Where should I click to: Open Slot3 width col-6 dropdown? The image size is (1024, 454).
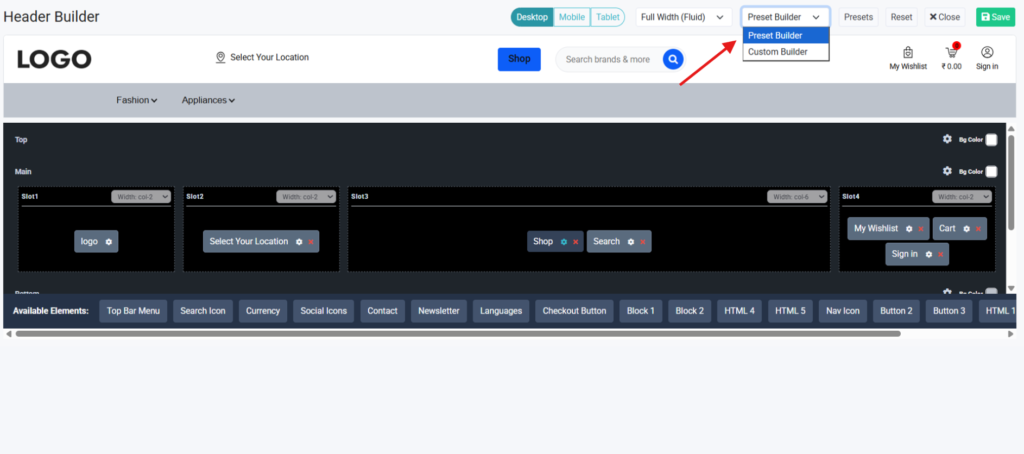click(797, 196)
